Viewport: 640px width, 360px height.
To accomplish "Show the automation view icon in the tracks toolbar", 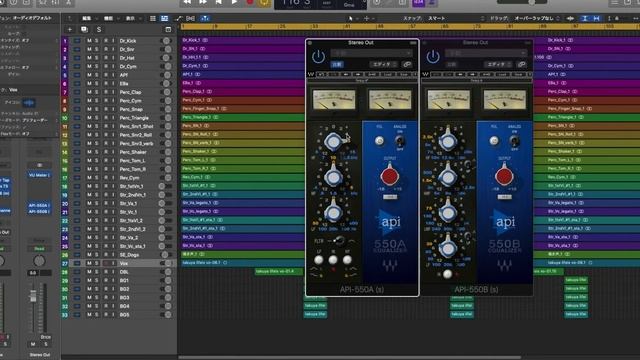I will pos(178,18).
